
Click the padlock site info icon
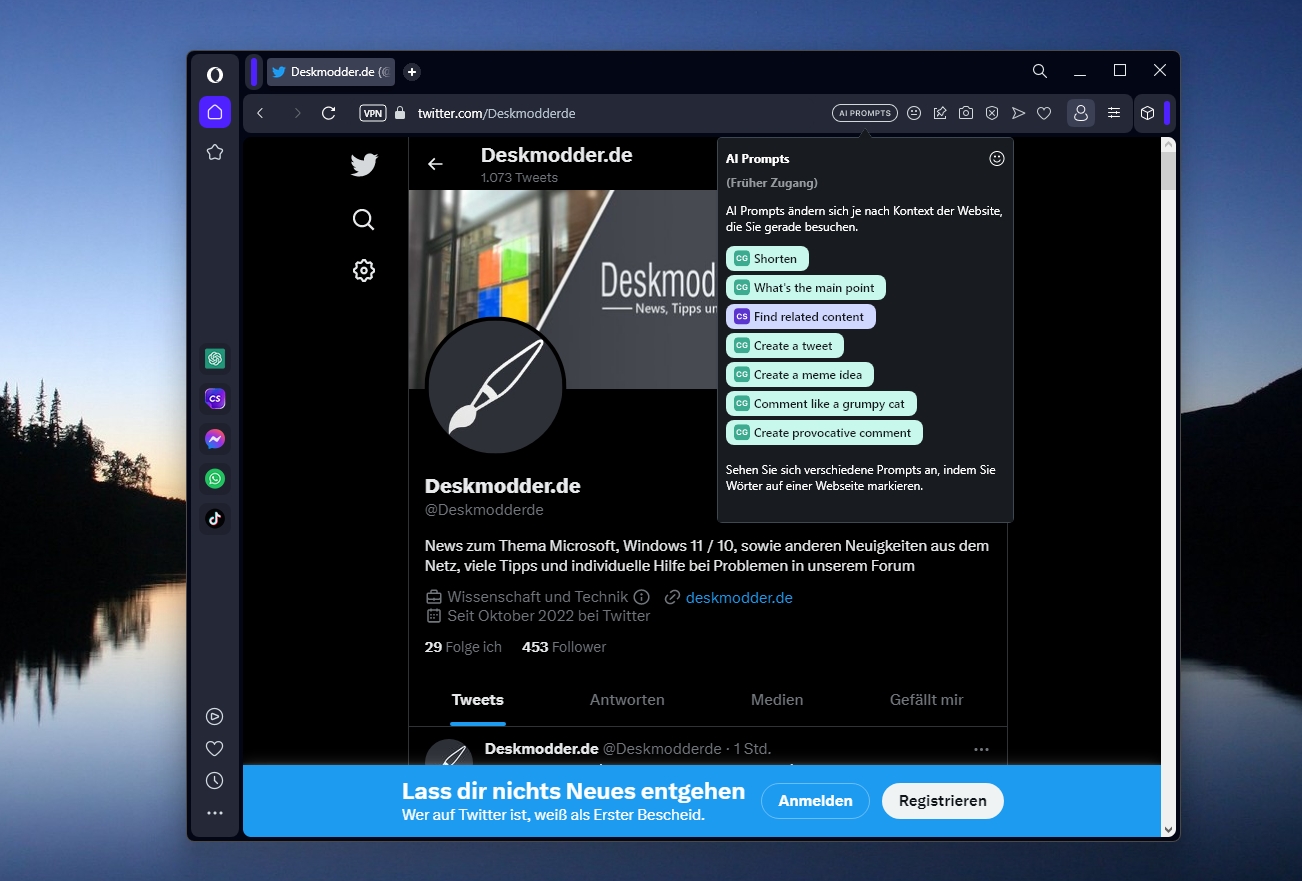point(400,113)
